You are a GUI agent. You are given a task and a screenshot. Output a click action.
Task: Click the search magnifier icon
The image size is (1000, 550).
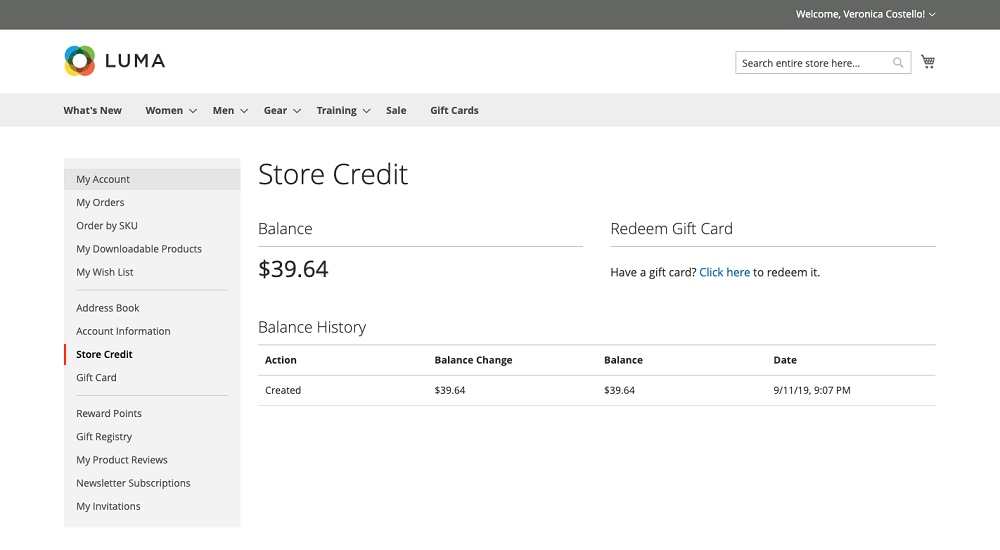pos(898,63)
